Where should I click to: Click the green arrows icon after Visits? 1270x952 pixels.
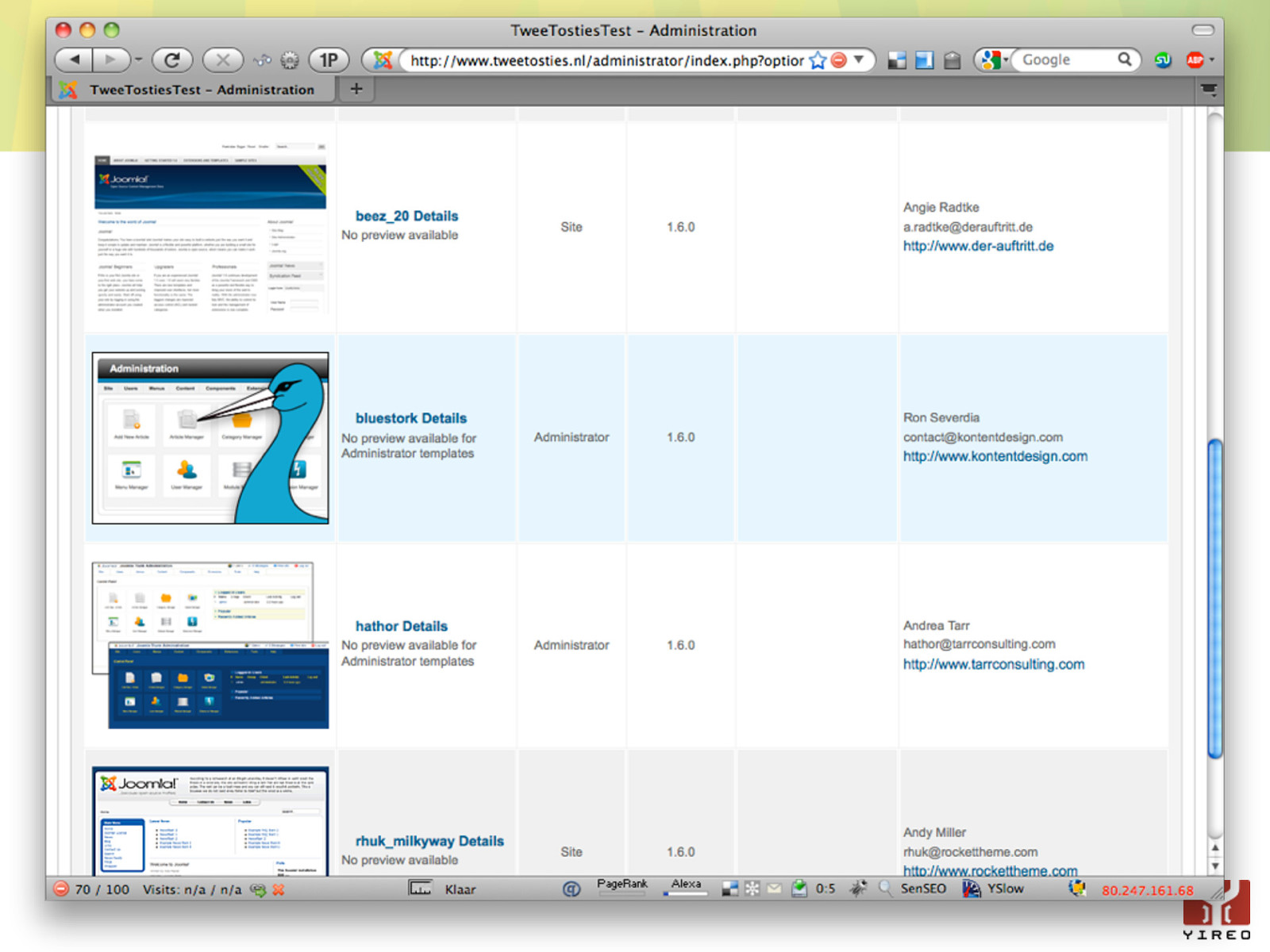(x=257, y=890)
